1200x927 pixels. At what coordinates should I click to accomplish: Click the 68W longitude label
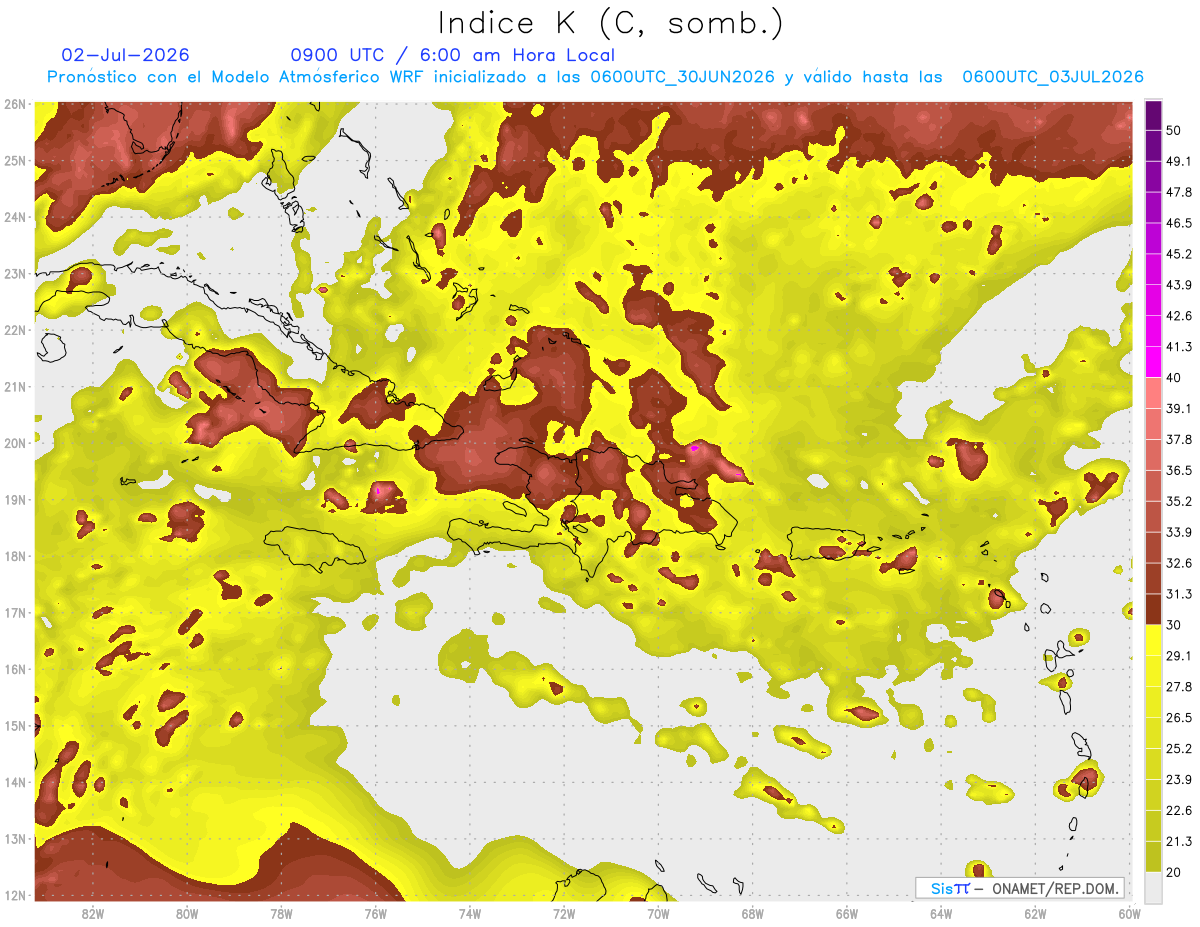(753, 914)
